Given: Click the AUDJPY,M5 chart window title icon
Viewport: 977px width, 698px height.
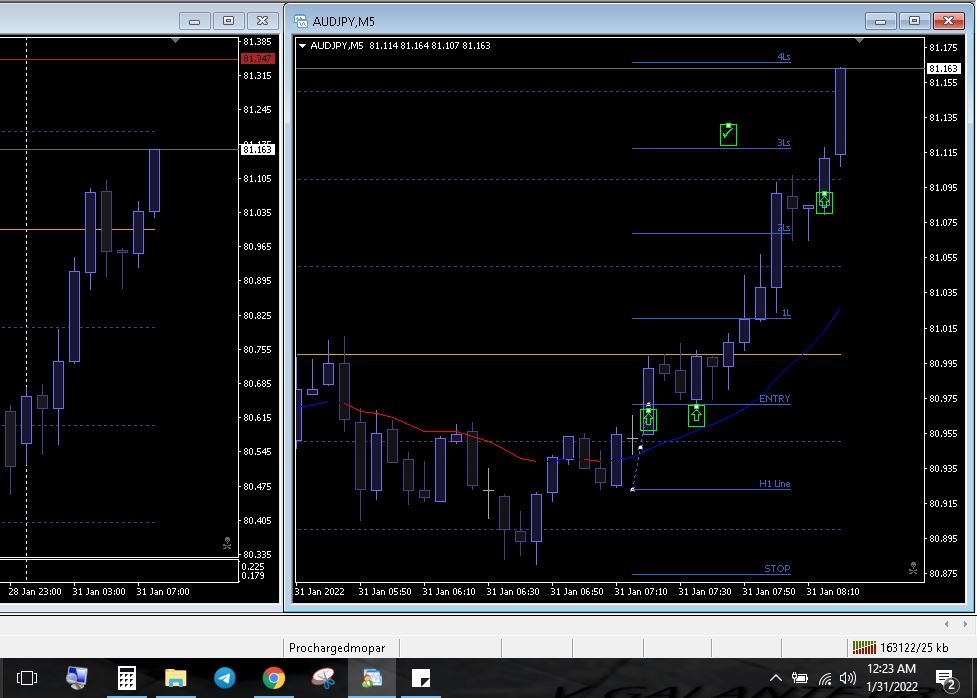Looking at the screenshot, I should point(300,21).
